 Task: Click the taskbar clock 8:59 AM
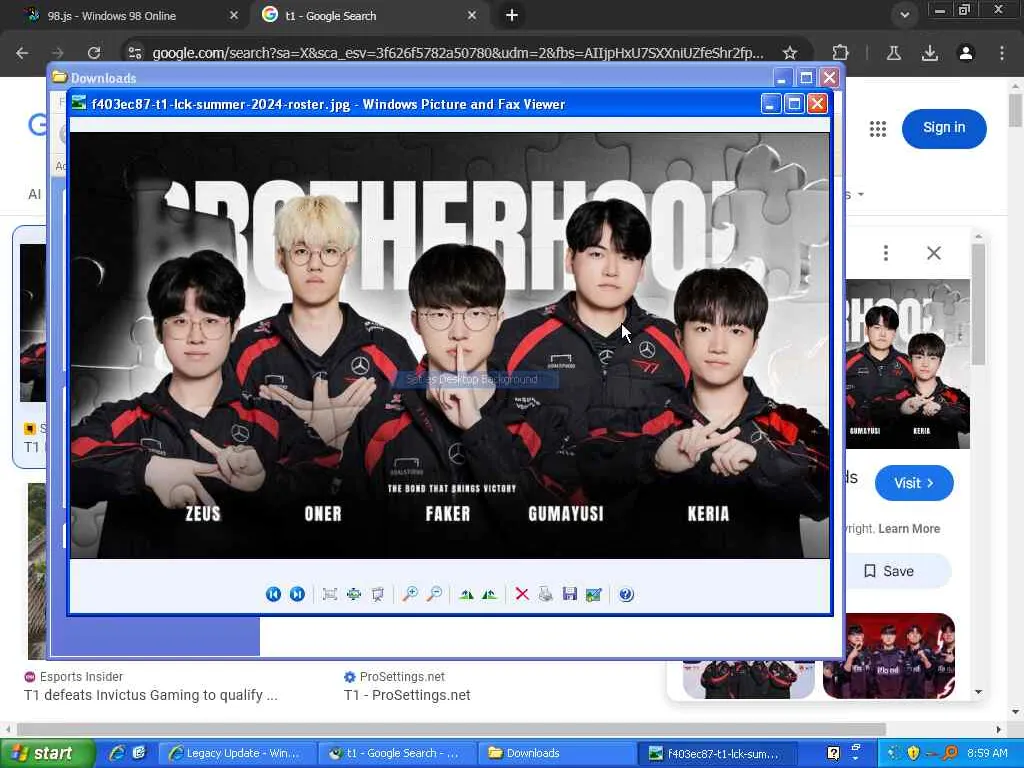coord(987,753)
